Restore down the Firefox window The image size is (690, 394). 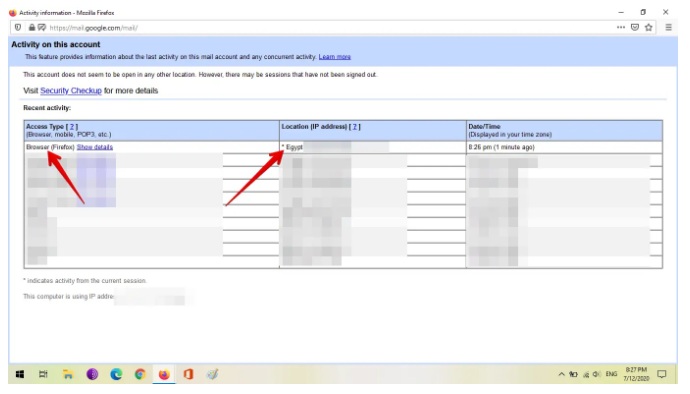tap(643, 12)
